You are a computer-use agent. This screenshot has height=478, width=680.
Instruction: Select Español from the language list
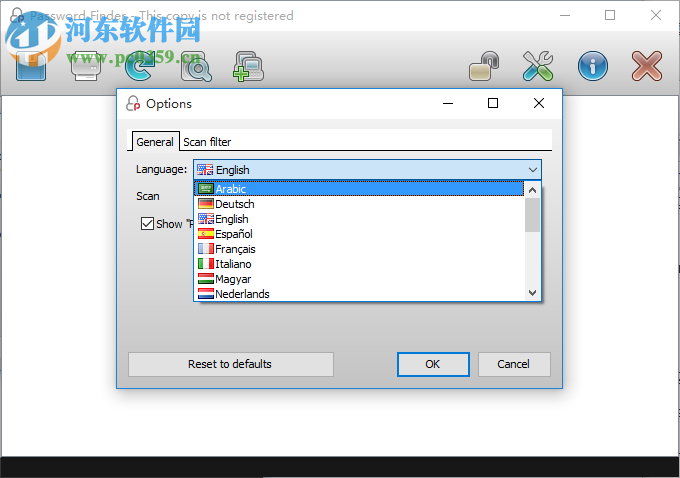359,234
